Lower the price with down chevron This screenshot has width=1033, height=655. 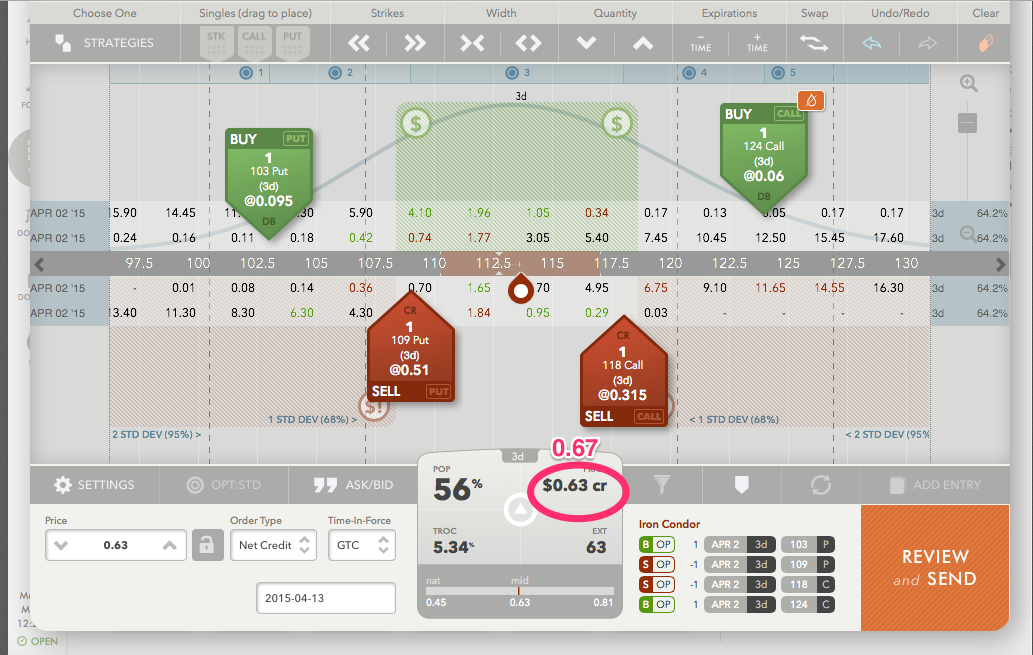click(61, 546)
